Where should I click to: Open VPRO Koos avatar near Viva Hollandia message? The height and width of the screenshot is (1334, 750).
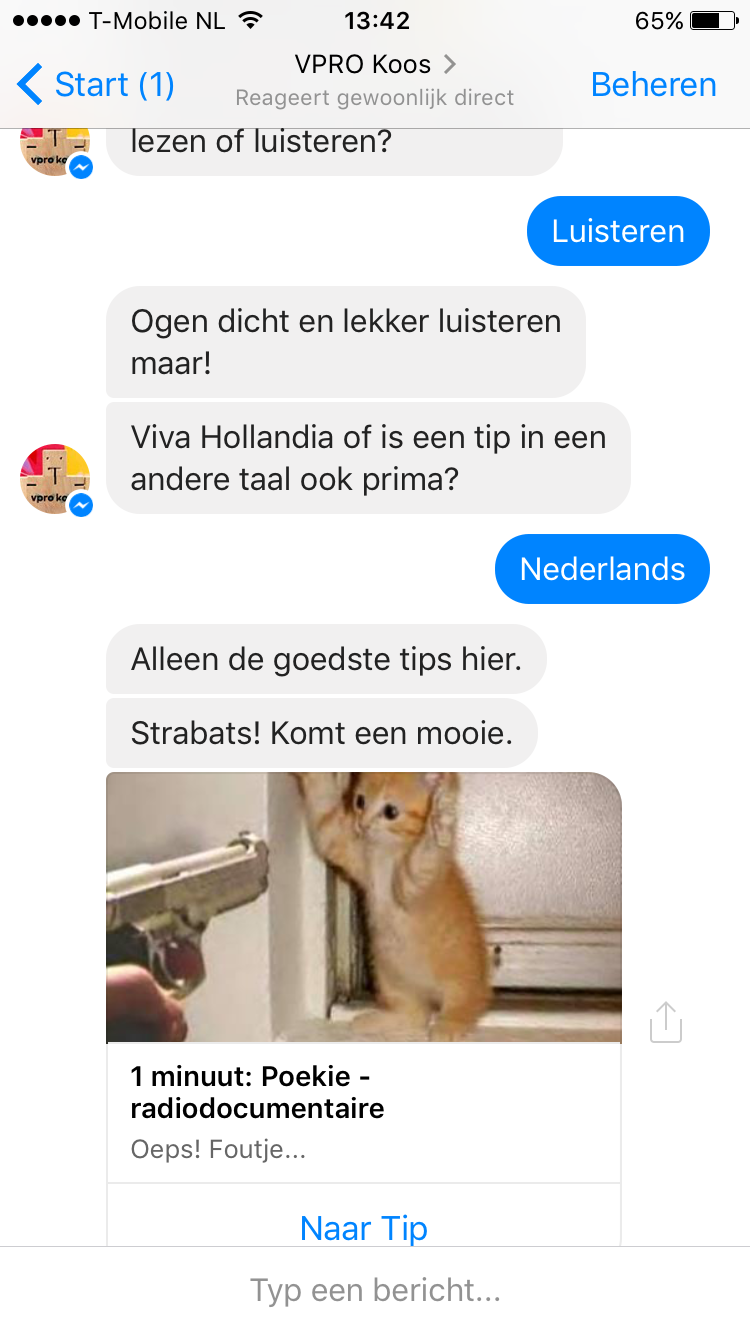(56, 480)
